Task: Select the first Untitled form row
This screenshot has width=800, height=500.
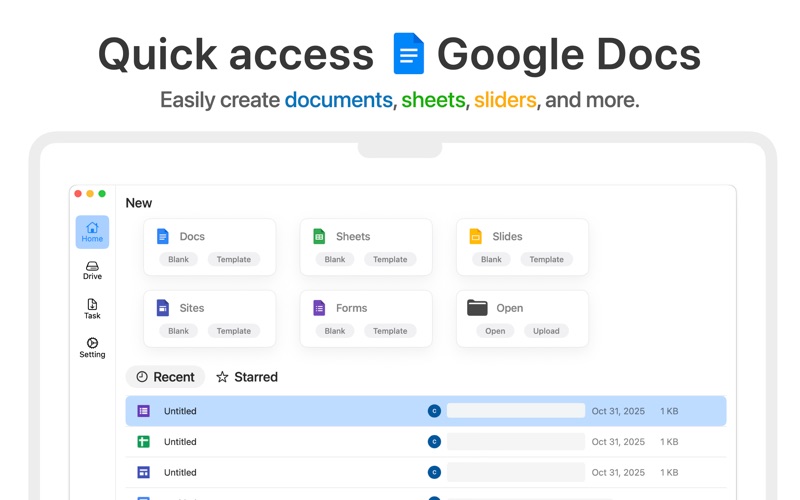Action: click(426, 411)
